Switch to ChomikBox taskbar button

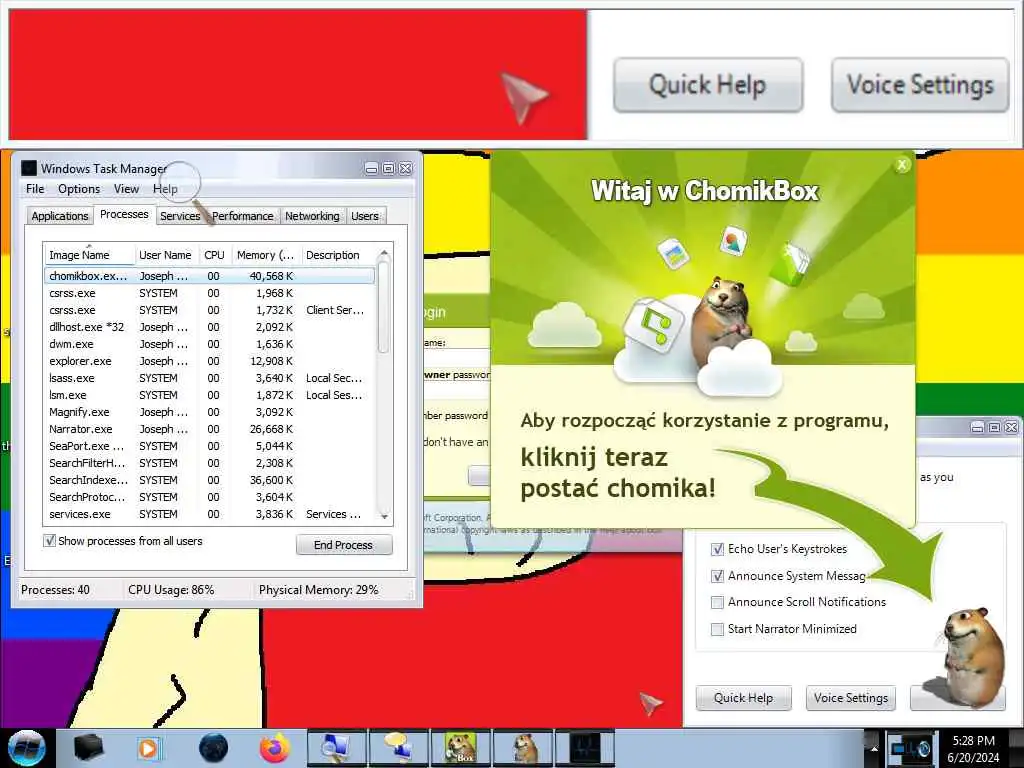460,748
